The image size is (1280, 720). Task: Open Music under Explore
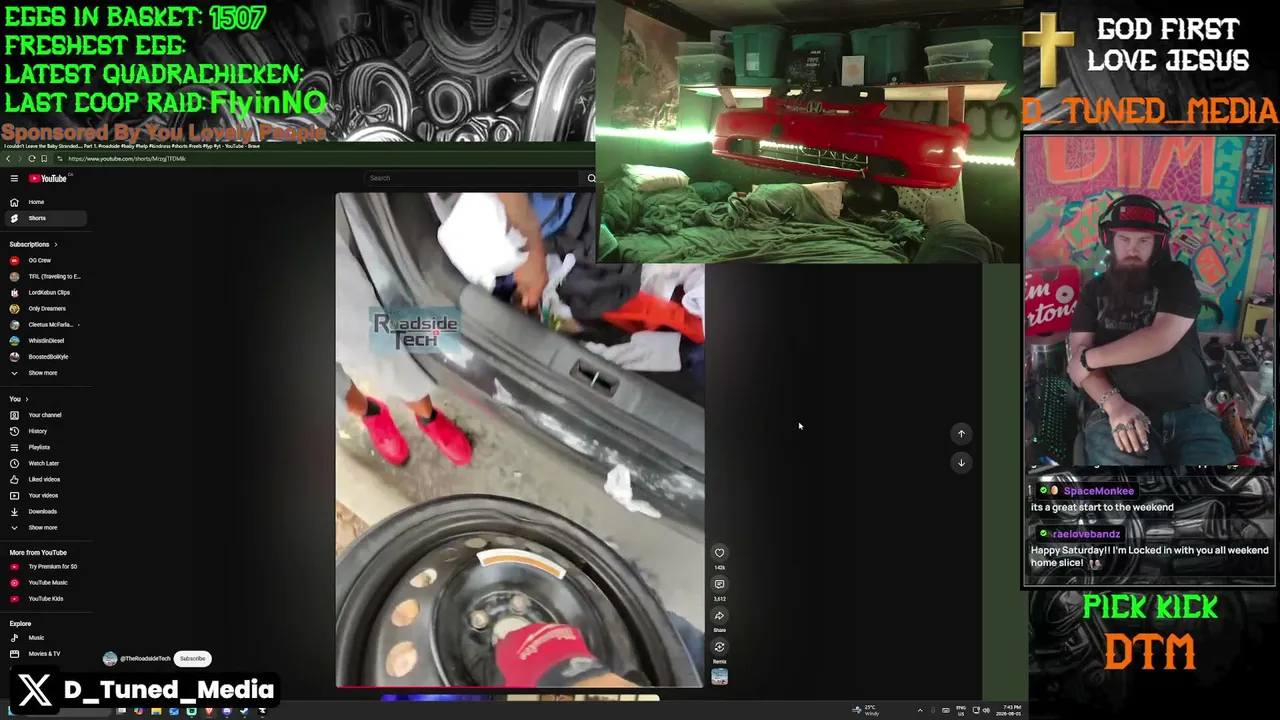(x=47, y=637)
